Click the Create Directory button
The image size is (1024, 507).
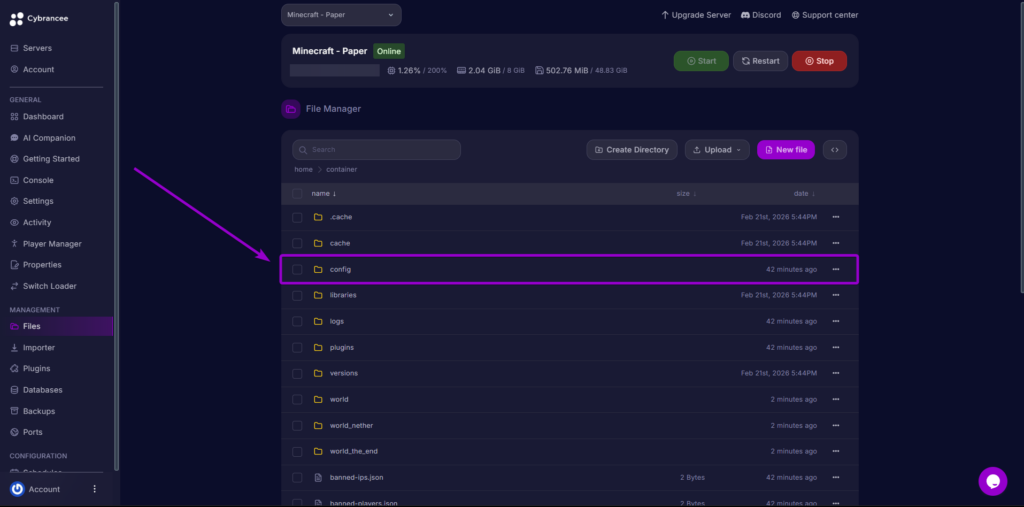coord(632,150)
